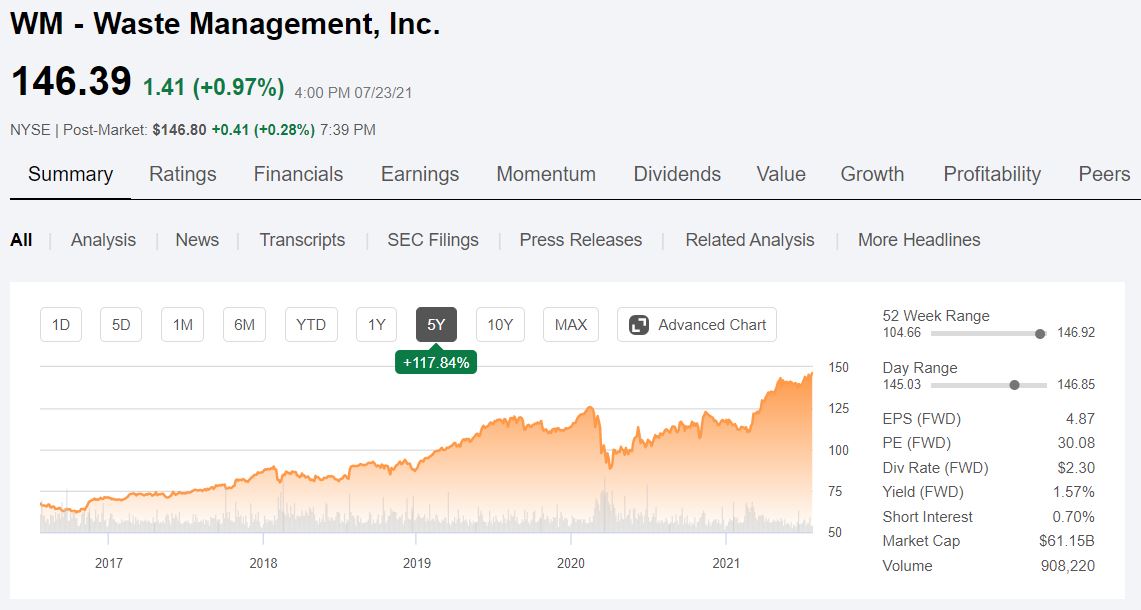Viewport: 1141px width, 610px height.
Task: Open the Dividends tab
Action: point(677,174)
